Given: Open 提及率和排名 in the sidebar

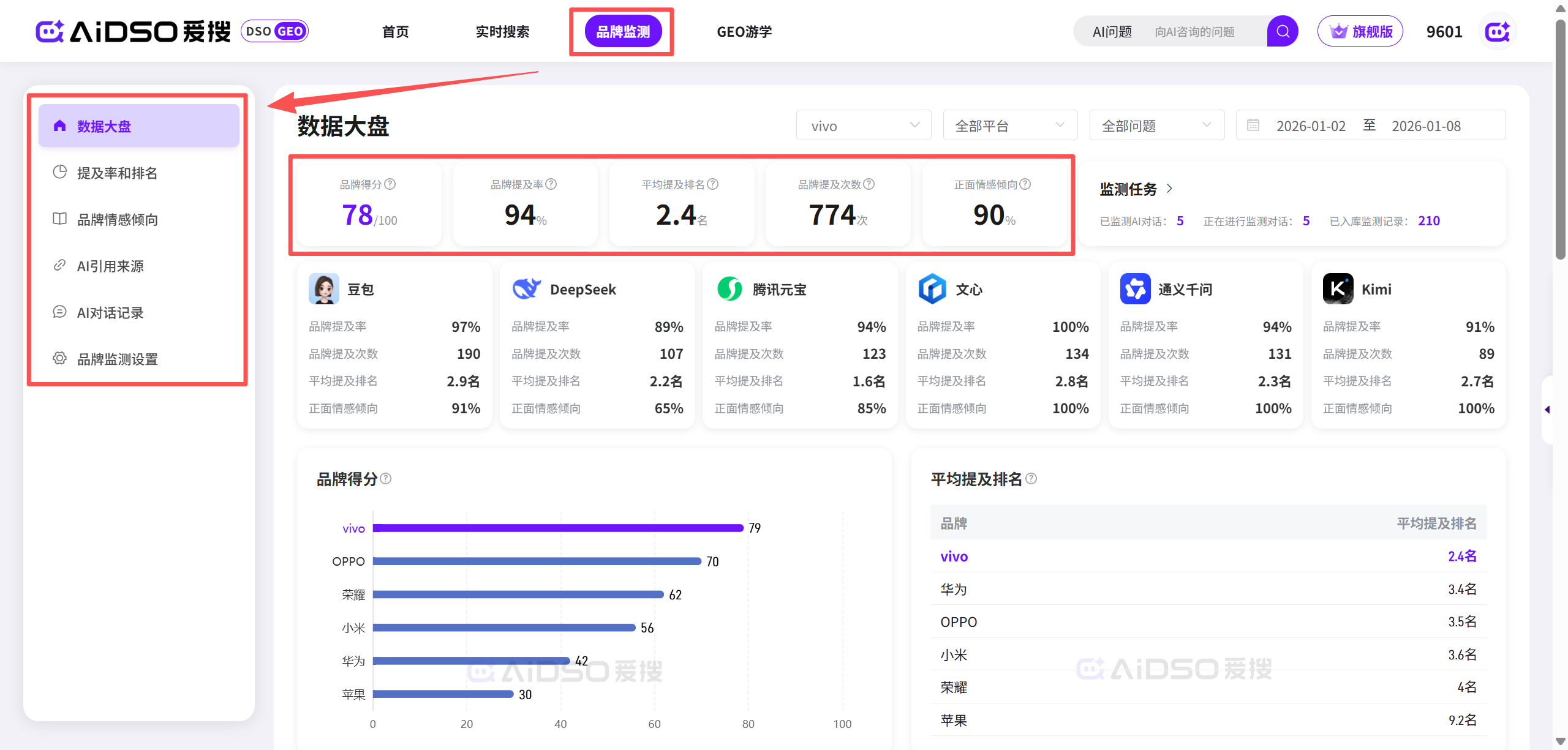Looking at the screenshot, I should [x=117, y=173].
